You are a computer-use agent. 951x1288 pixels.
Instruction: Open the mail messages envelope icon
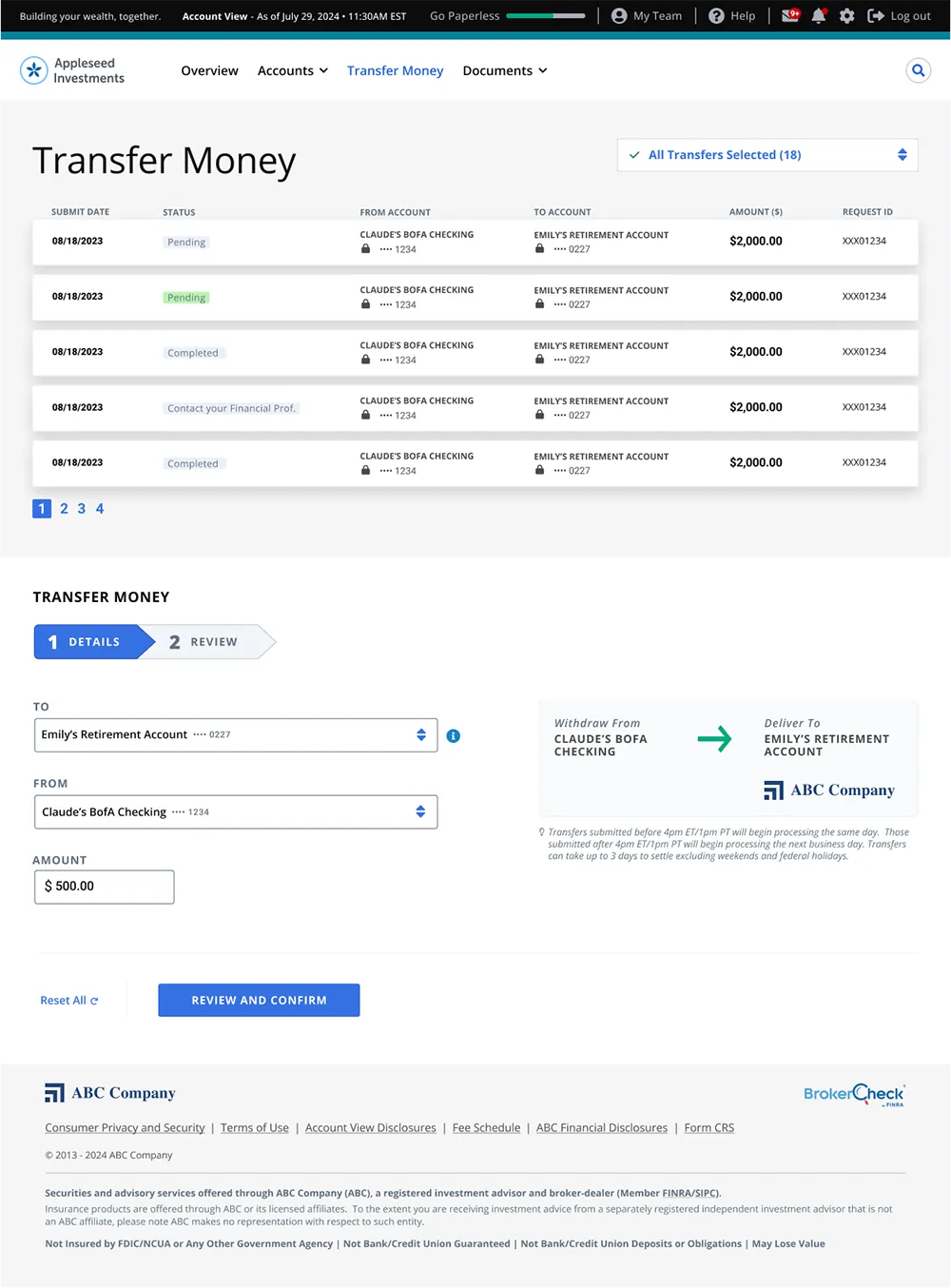tap(790, 15)
